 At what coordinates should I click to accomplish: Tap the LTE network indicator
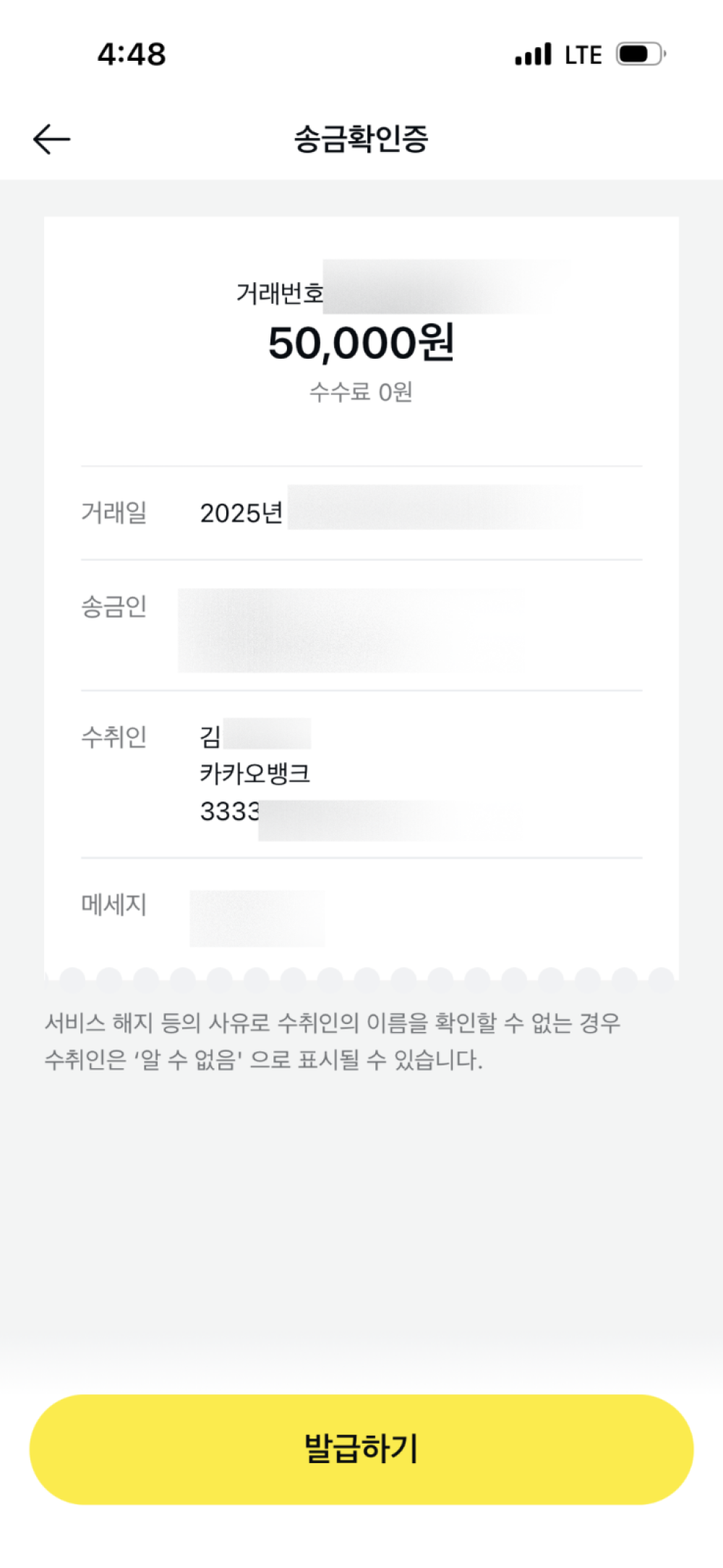pos(583,55)
